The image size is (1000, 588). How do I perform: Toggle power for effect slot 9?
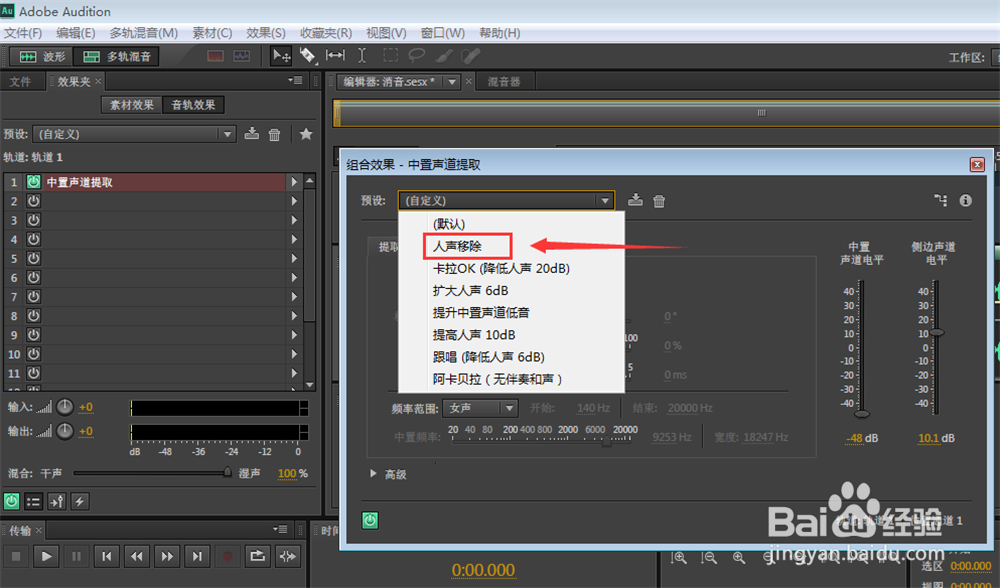click(x=33, y=335)
